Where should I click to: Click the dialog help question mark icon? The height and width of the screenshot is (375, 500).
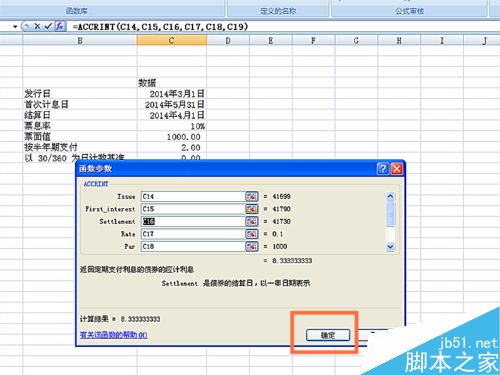(383, 169)
